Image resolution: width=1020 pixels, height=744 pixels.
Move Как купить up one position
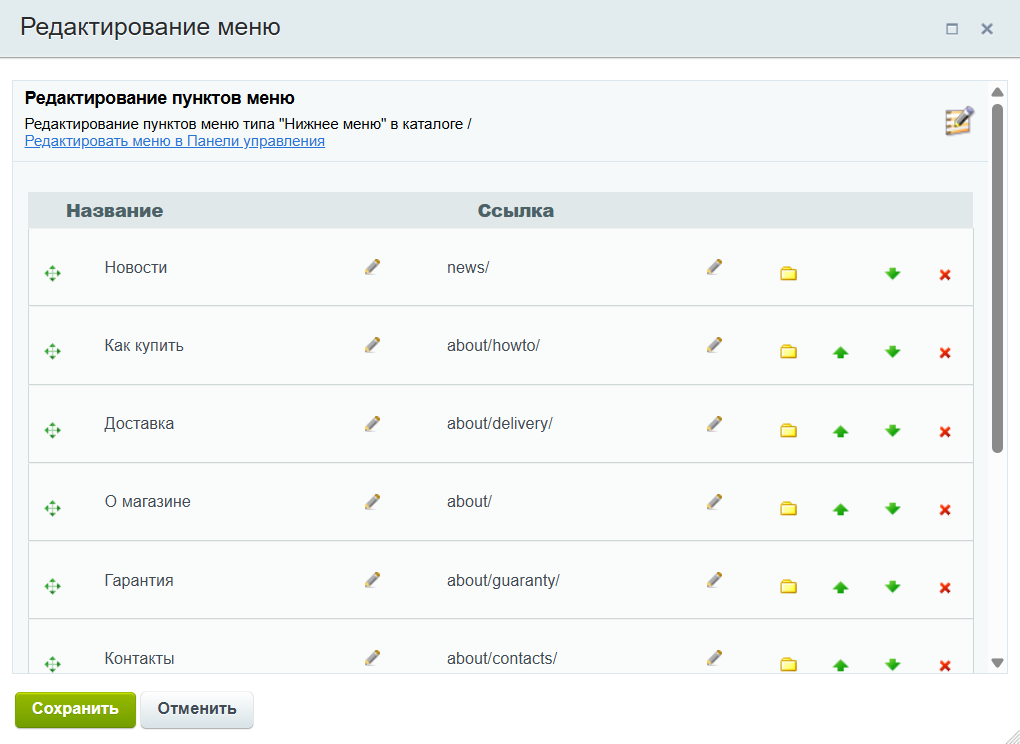point(840,352)
